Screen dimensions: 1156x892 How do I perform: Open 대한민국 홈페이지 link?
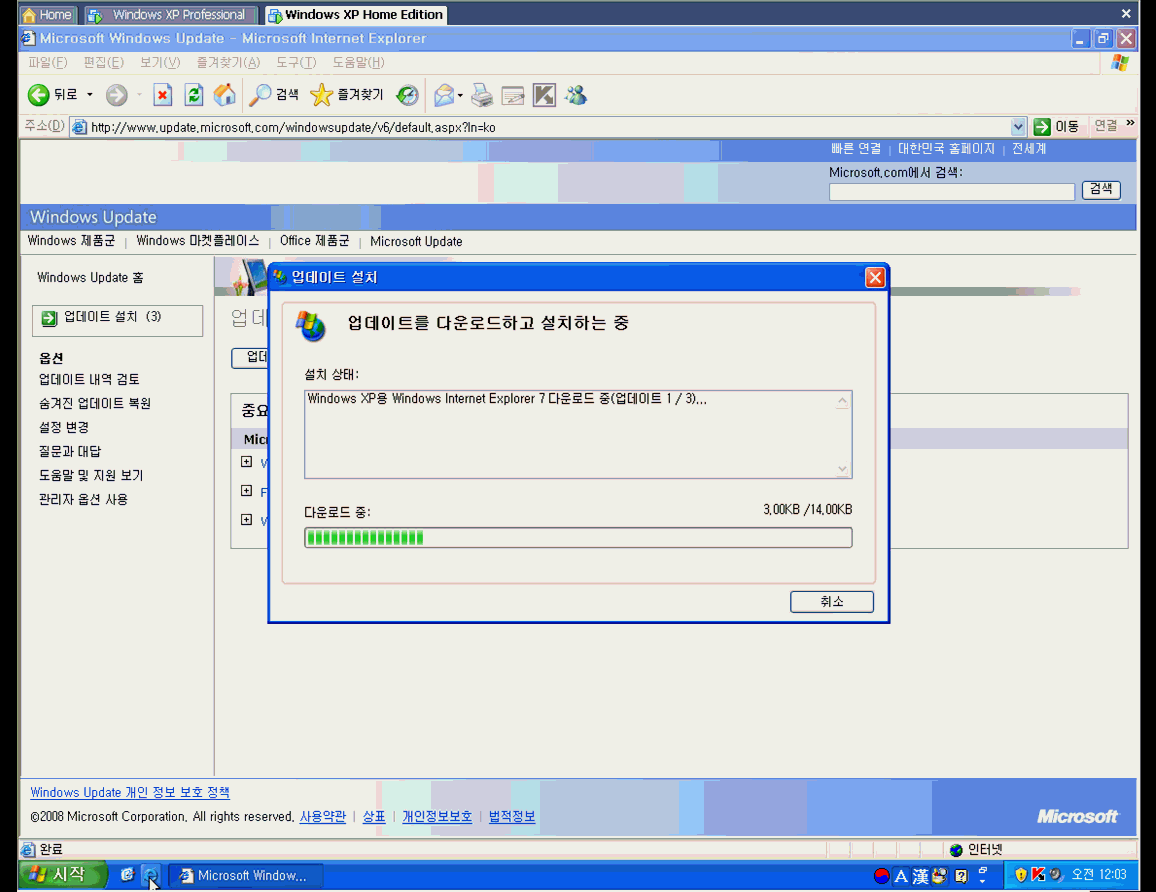pyautogui.click(x=946, y=149)
